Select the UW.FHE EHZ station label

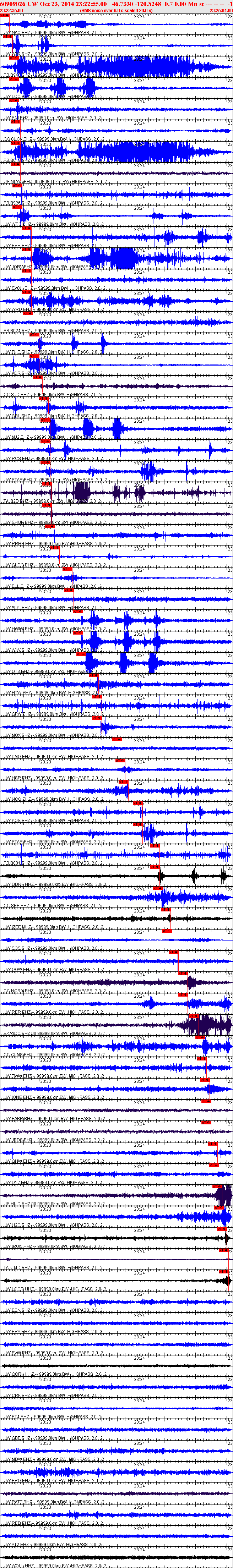(53, 352)
